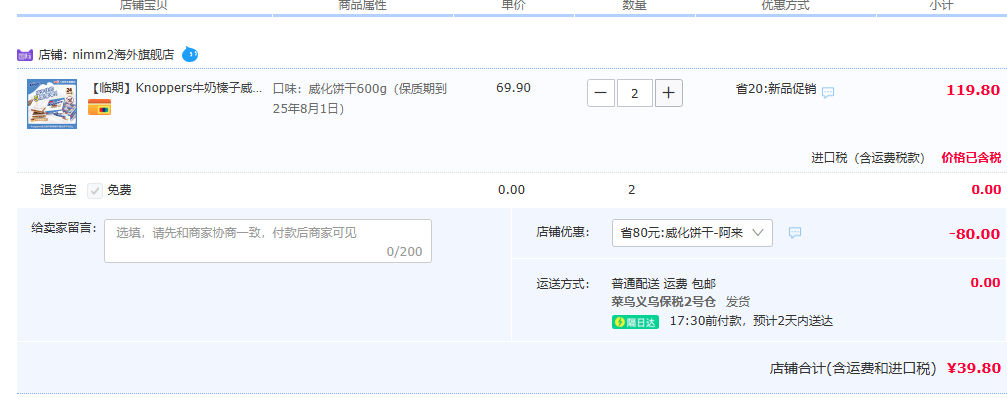Decrease quantity with the minus button
Screen dimensions: 1007x398
click(601, 93)
